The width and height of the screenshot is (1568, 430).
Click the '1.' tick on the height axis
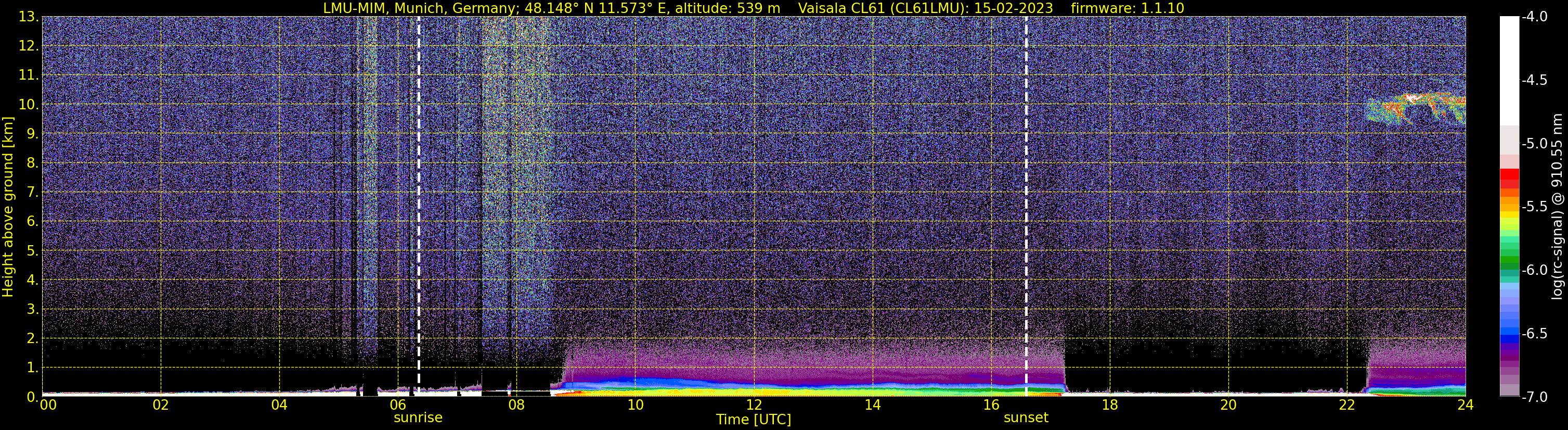coord(32,368)
